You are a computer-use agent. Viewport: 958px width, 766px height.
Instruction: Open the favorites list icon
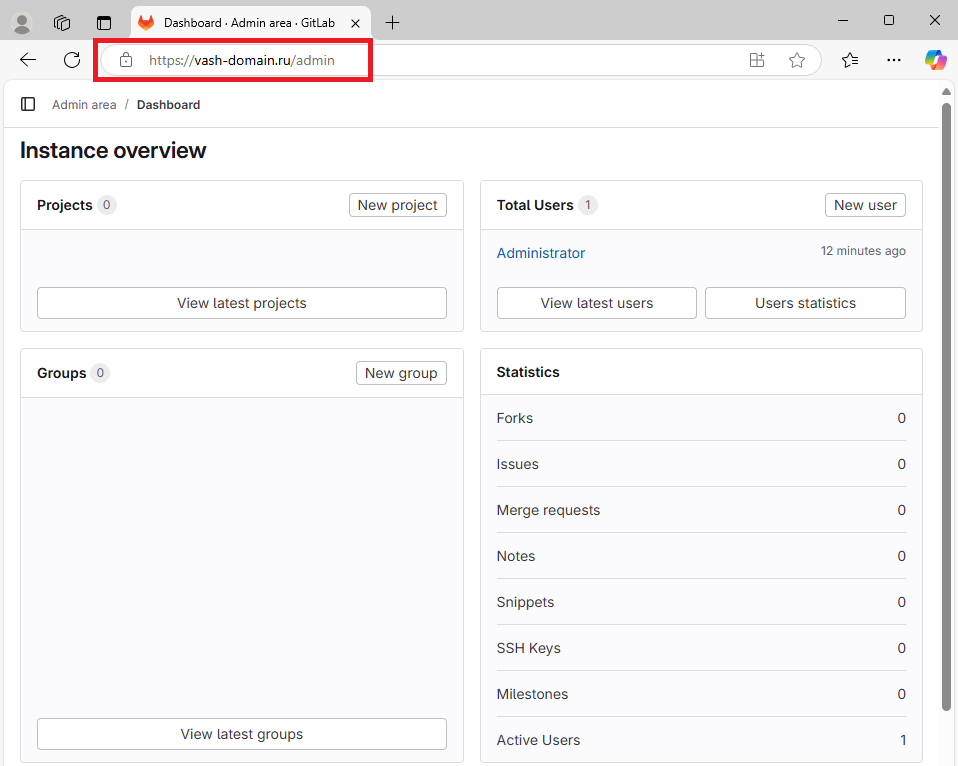pos(850,60)
